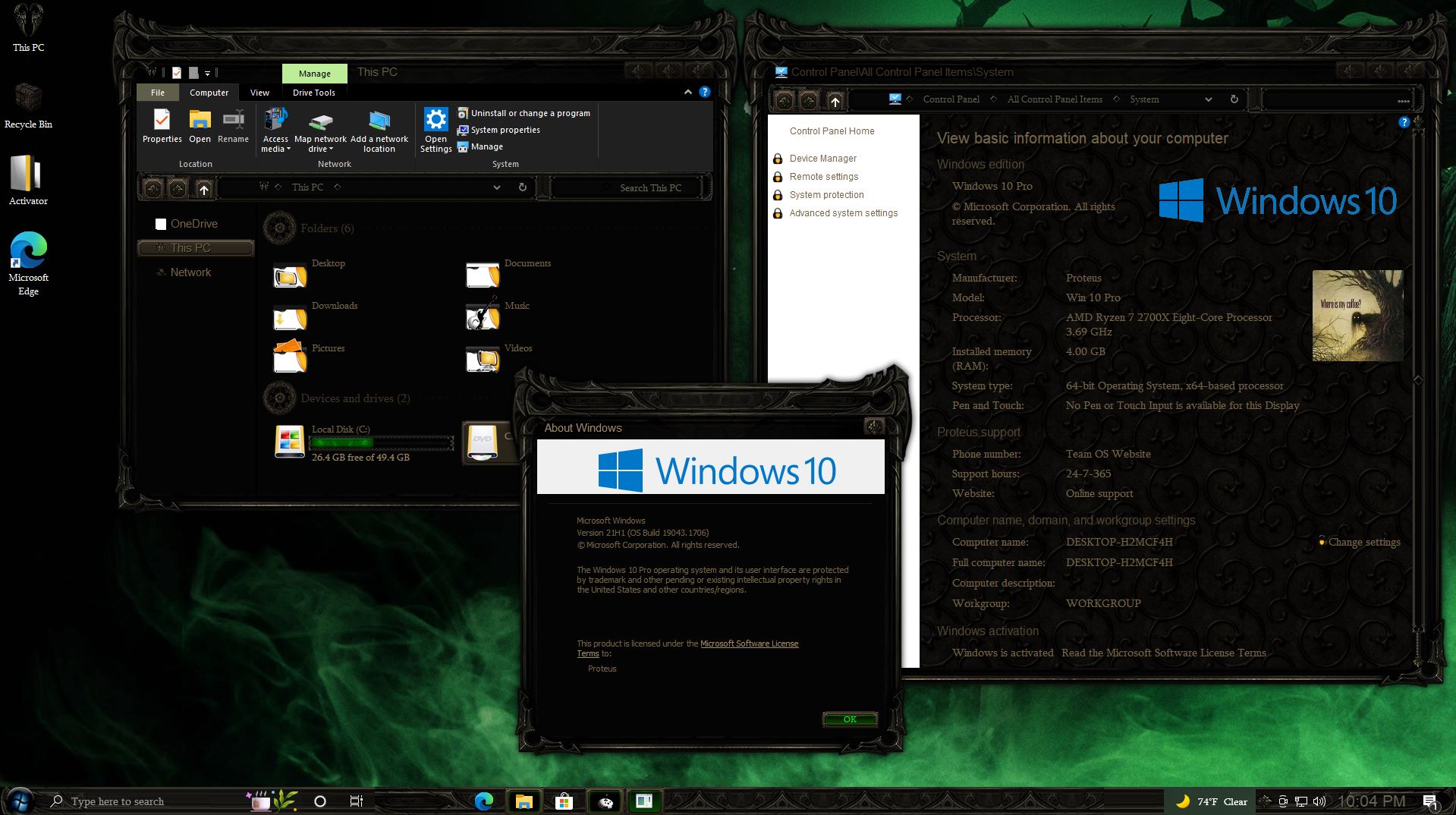Click OK in About Windows dialog
1456x815 pixels.
[850, 719]
